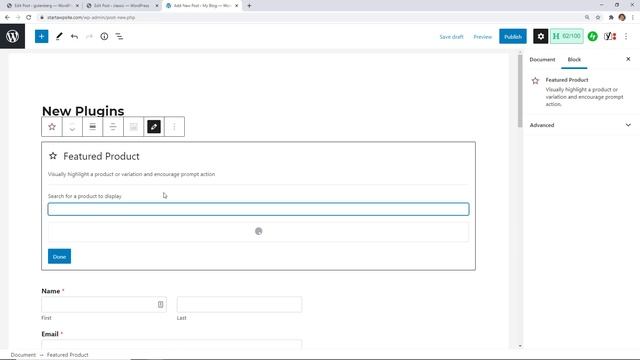Click the green Jetpack icon
640x360 pixels.
[x=593, y=36]
